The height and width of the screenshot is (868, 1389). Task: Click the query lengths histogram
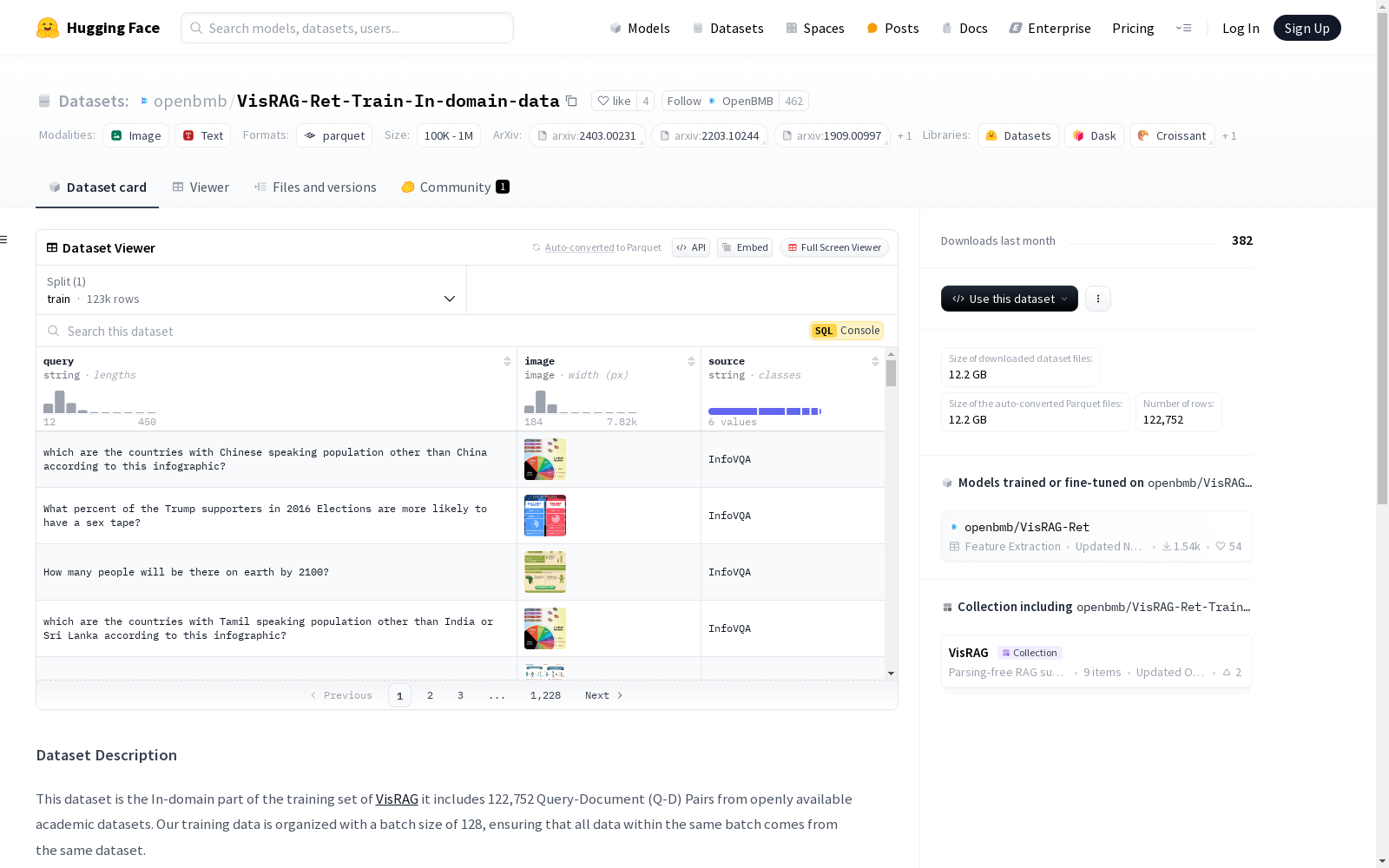tap(100, 402)
